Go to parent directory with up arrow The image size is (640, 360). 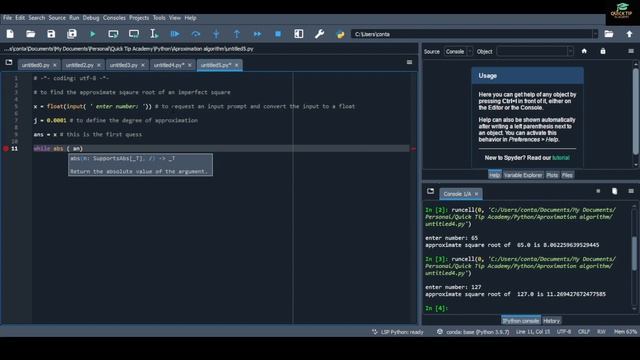(629, 34)
